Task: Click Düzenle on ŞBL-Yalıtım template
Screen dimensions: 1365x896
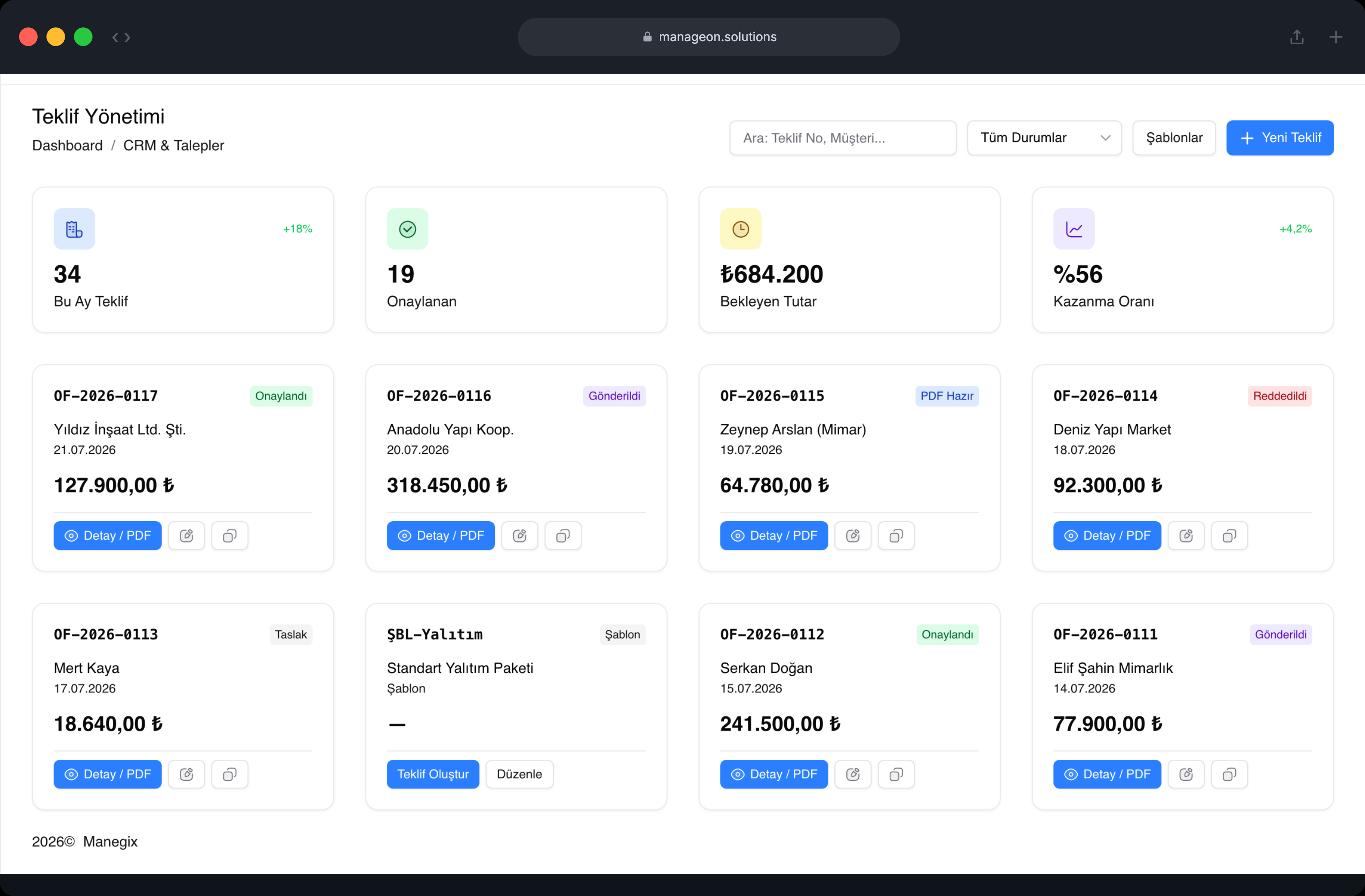Action: [x=519, y=774]
